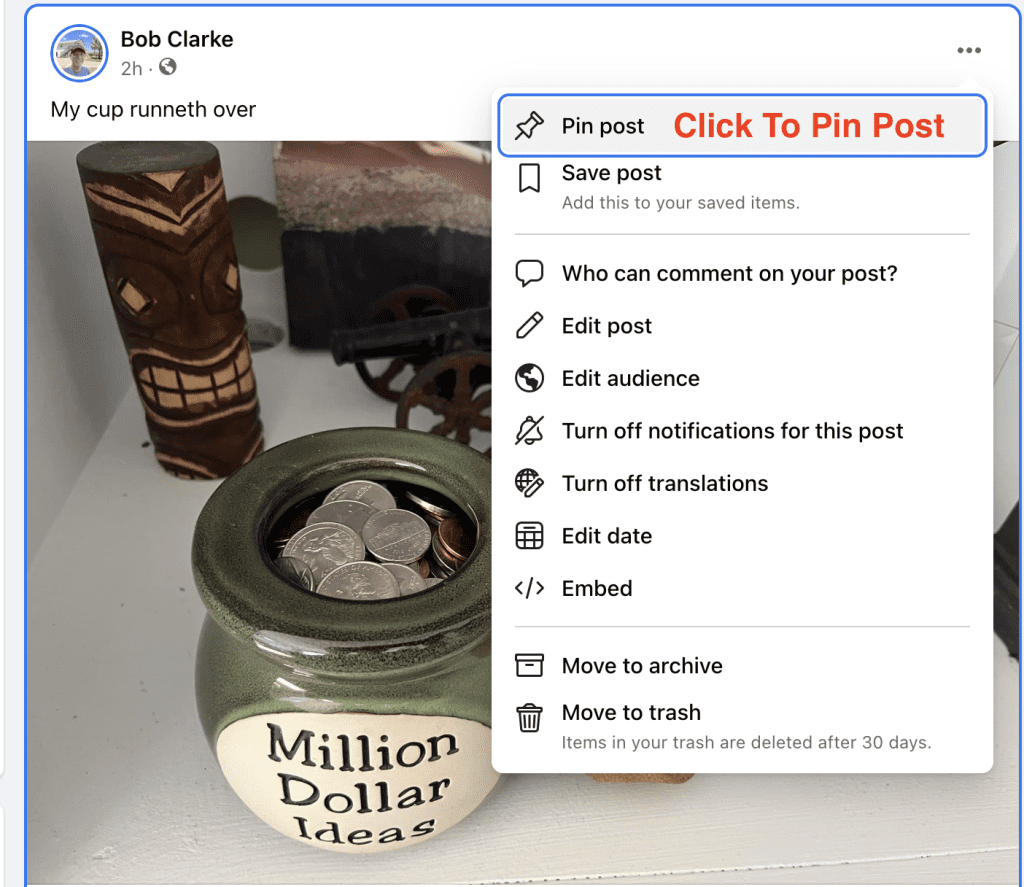
Task: Click the bookmark icon beside Save post
Action: (529, 178)
